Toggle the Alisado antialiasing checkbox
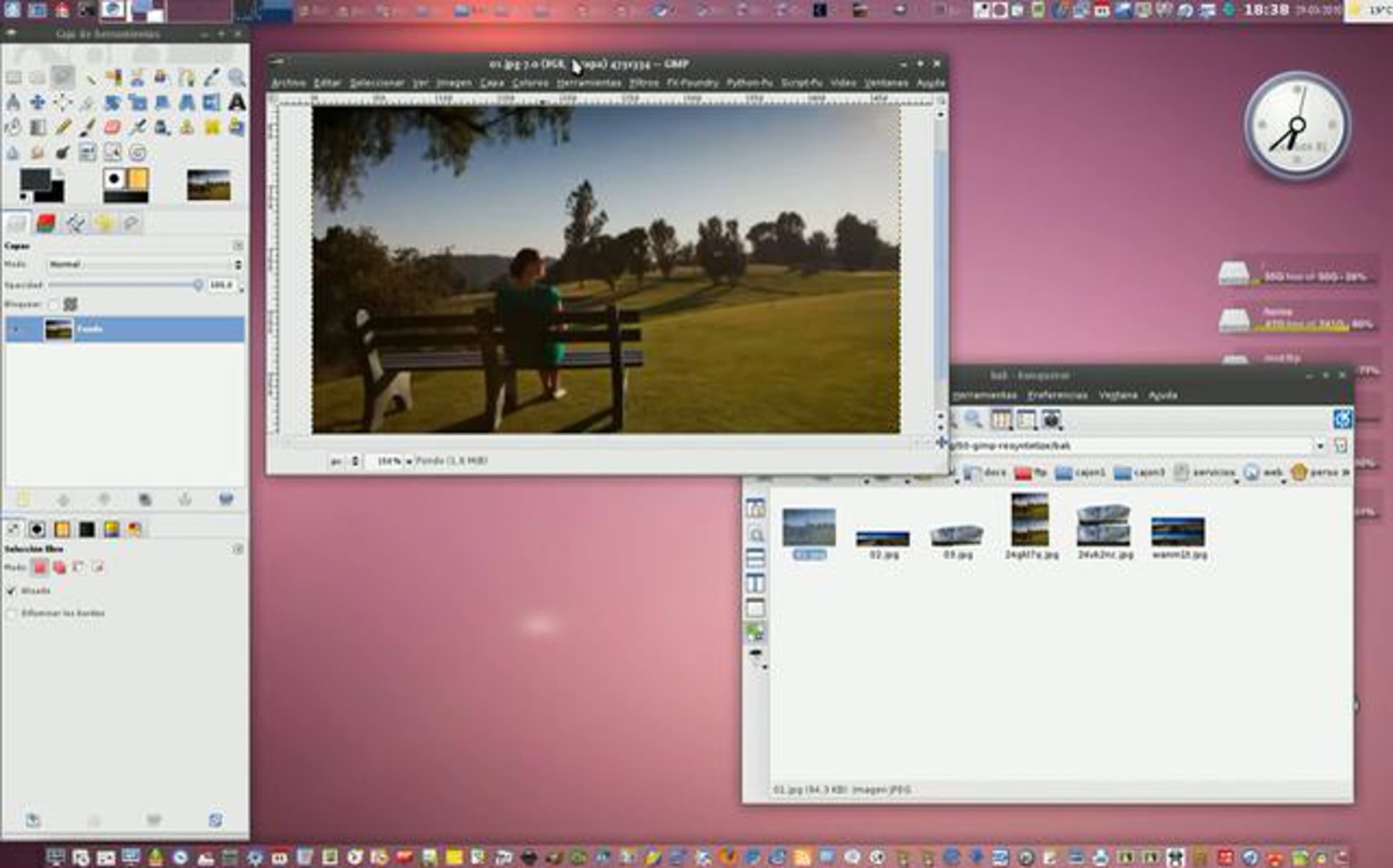Image resolution: width=1393 pixels, height=868 pixels. coord(11,591)
